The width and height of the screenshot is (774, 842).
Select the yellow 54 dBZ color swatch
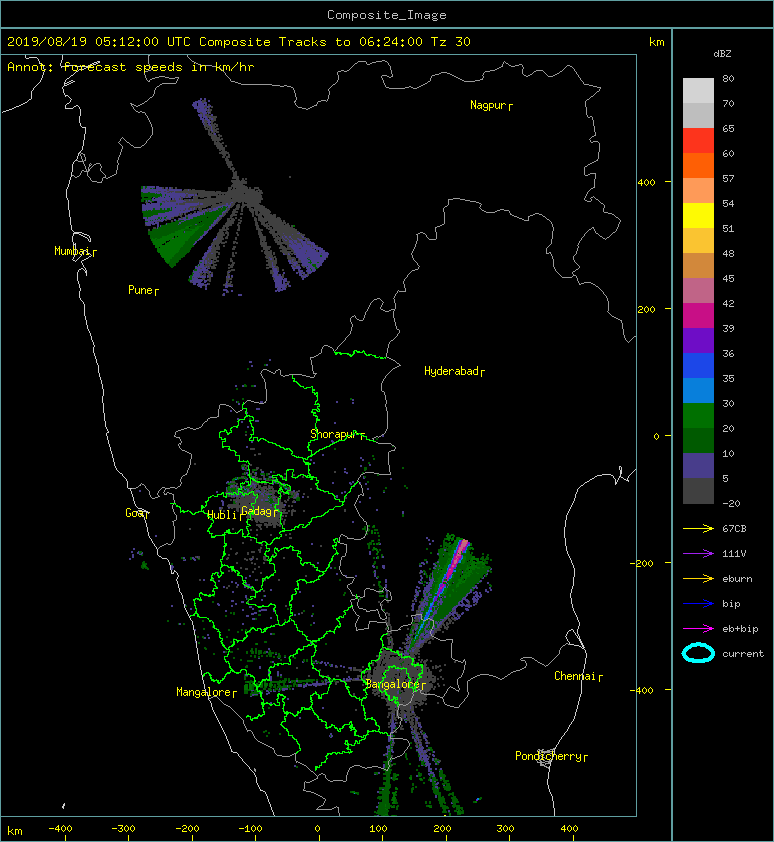click(698, 215)
